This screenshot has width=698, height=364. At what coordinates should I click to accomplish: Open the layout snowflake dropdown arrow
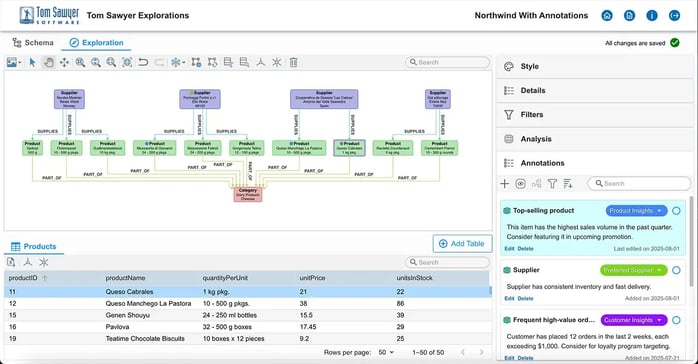183,63
